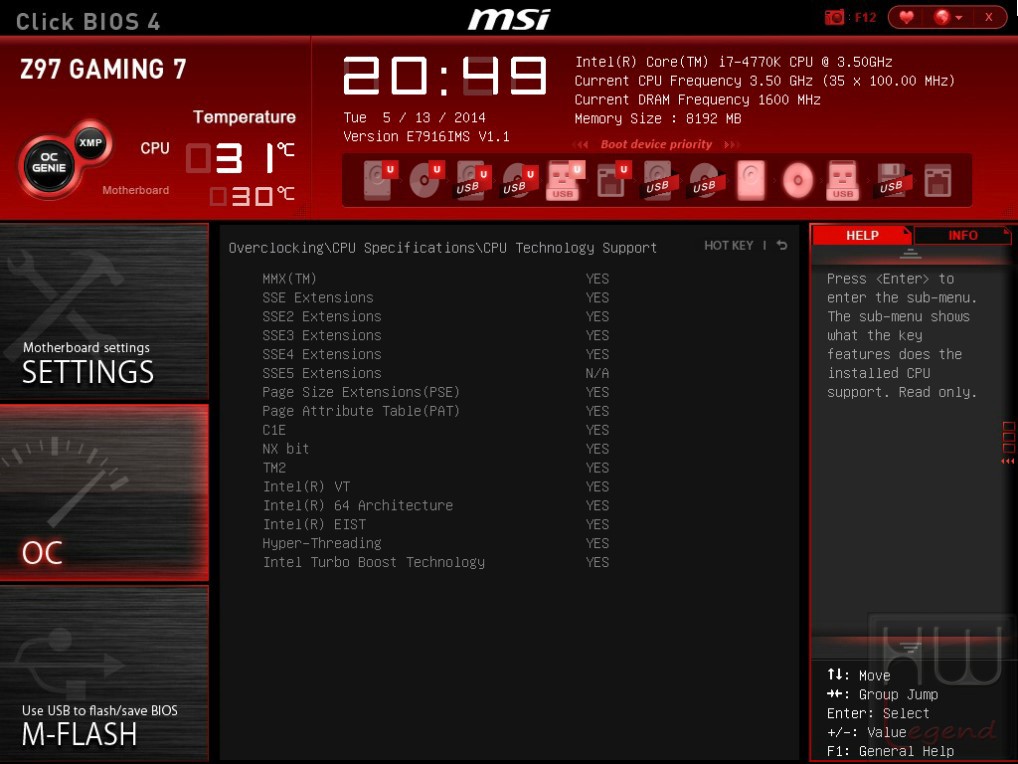Open the language globe dropdown
The width and height of the screenshot is (1018, 764).
(947, 17)
